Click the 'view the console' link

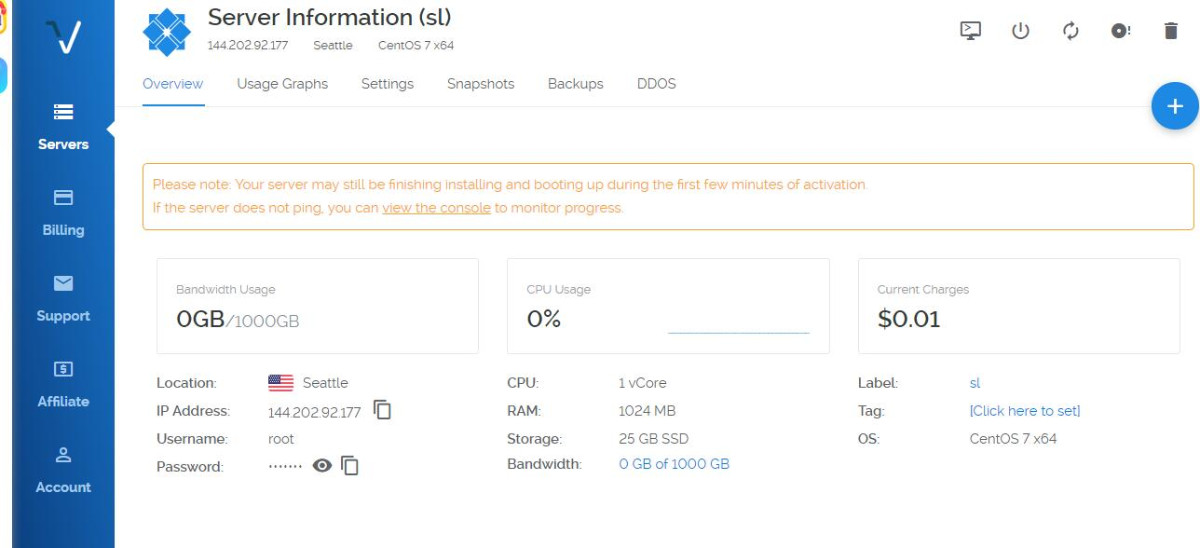tap(436, 208)
